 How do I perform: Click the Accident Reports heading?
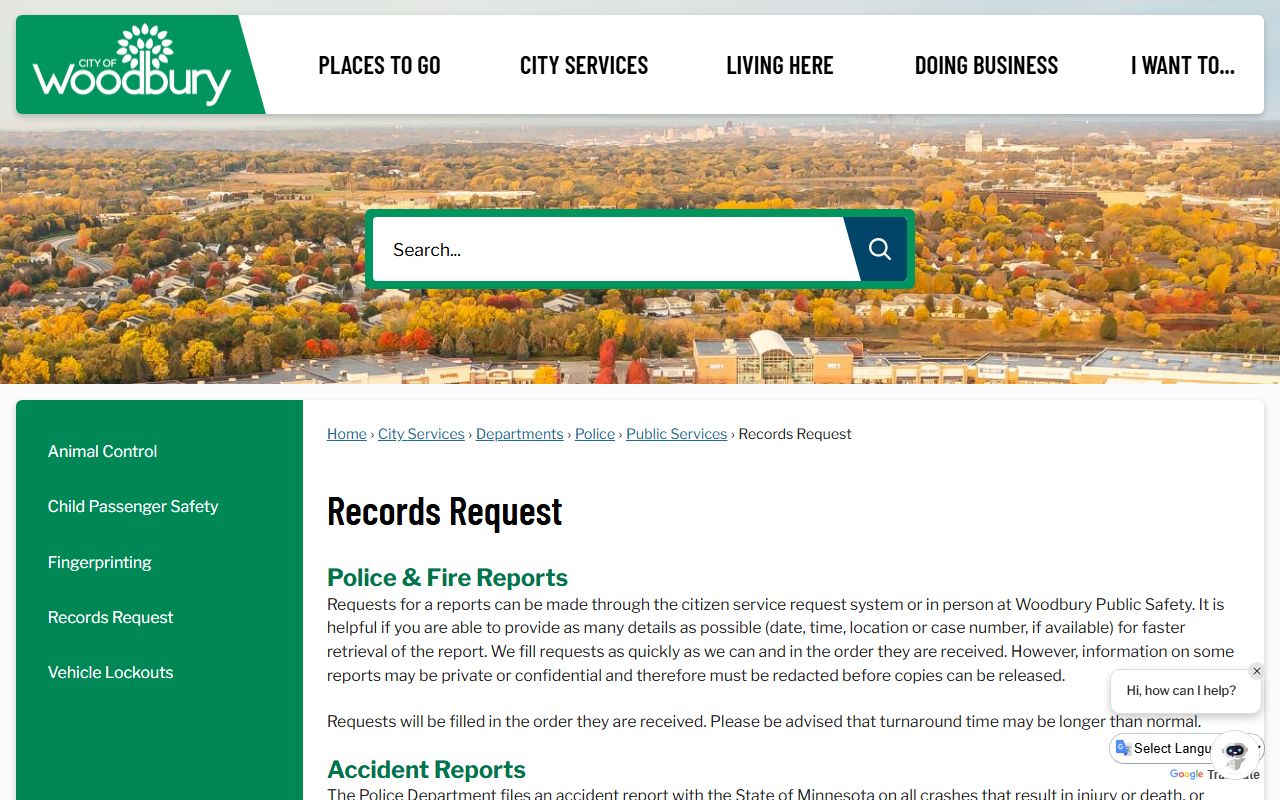[x=426, y=770]
